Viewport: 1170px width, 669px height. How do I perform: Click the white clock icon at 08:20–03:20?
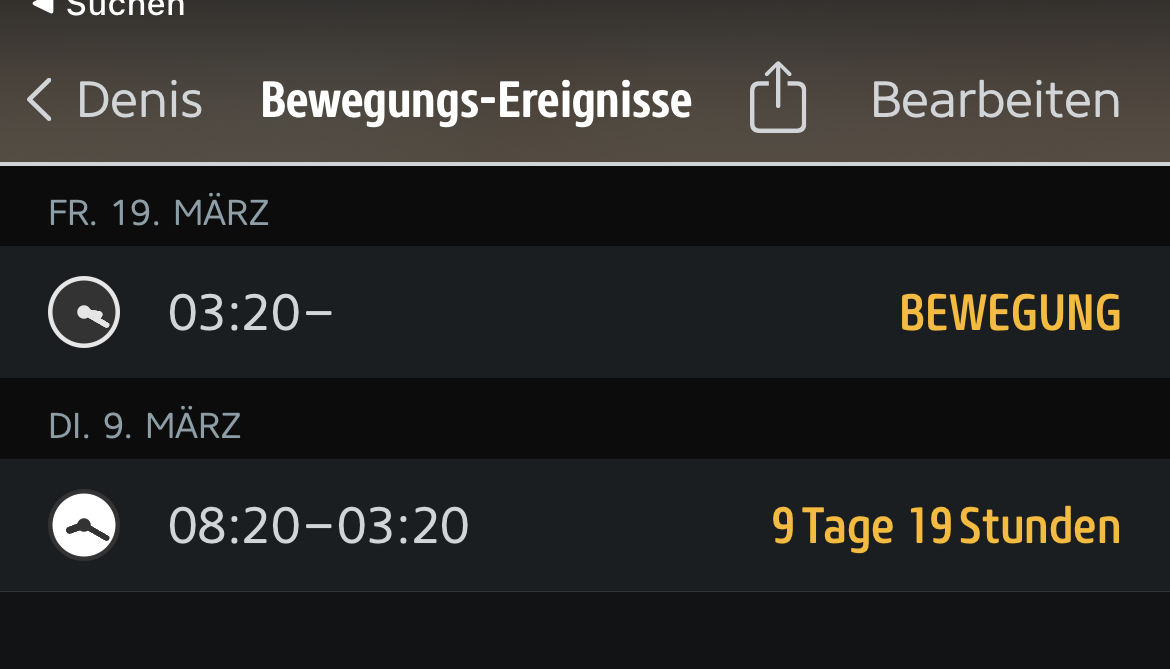point(84,525)
